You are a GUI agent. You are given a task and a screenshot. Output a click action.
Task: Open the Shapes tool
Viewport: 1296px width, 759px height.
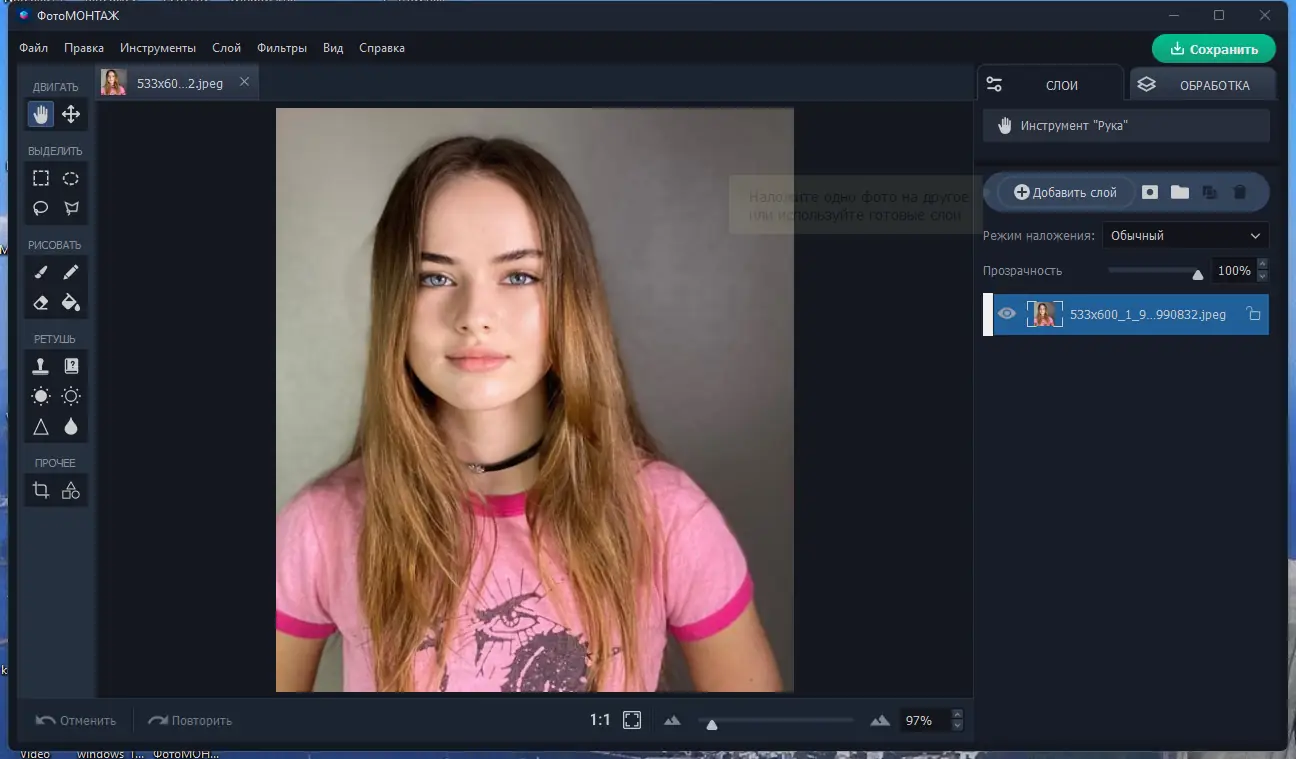click(x=71, y=491)
